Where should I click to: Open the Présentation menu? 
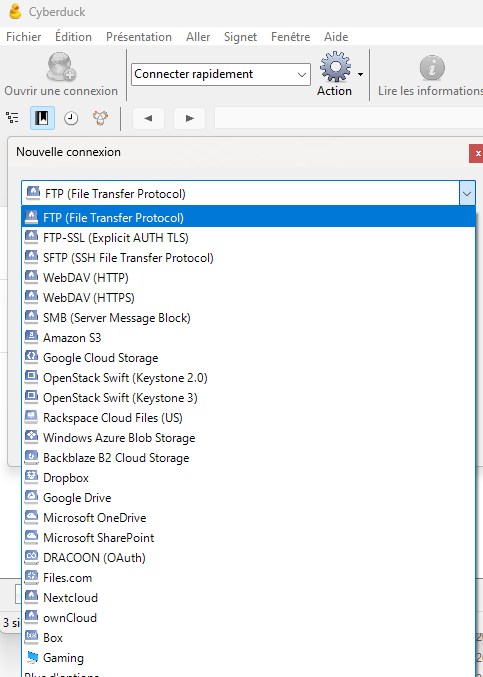pos(139,37)
